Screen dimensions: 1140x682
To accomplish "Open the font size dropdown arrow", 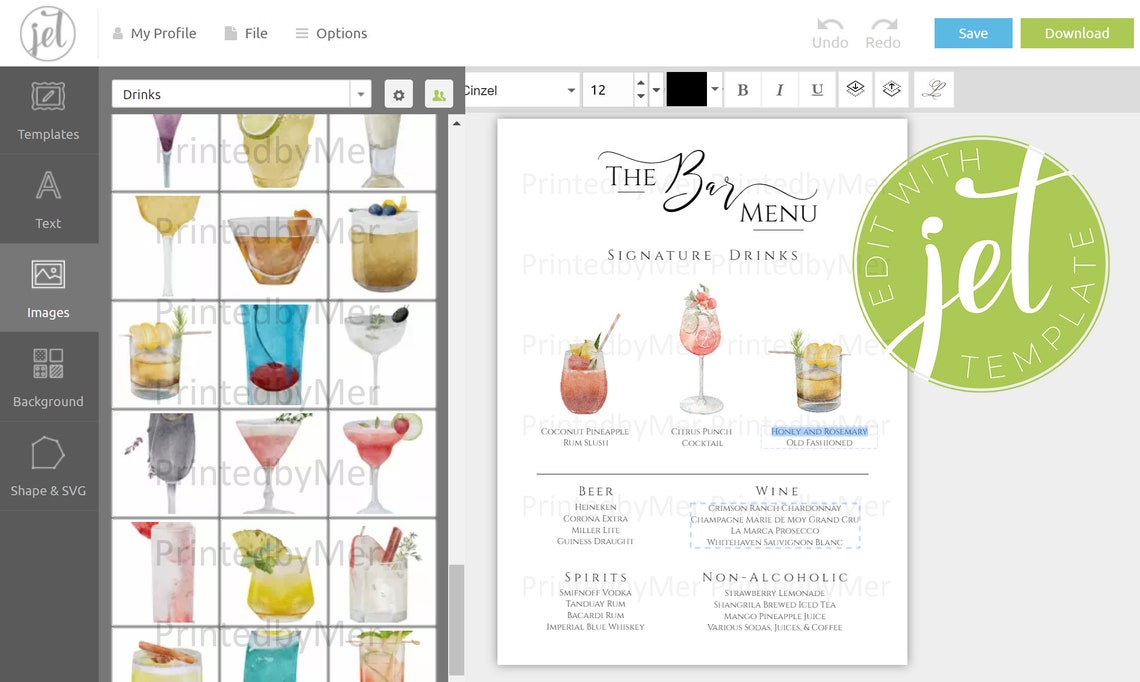I will tap(657, 89).
